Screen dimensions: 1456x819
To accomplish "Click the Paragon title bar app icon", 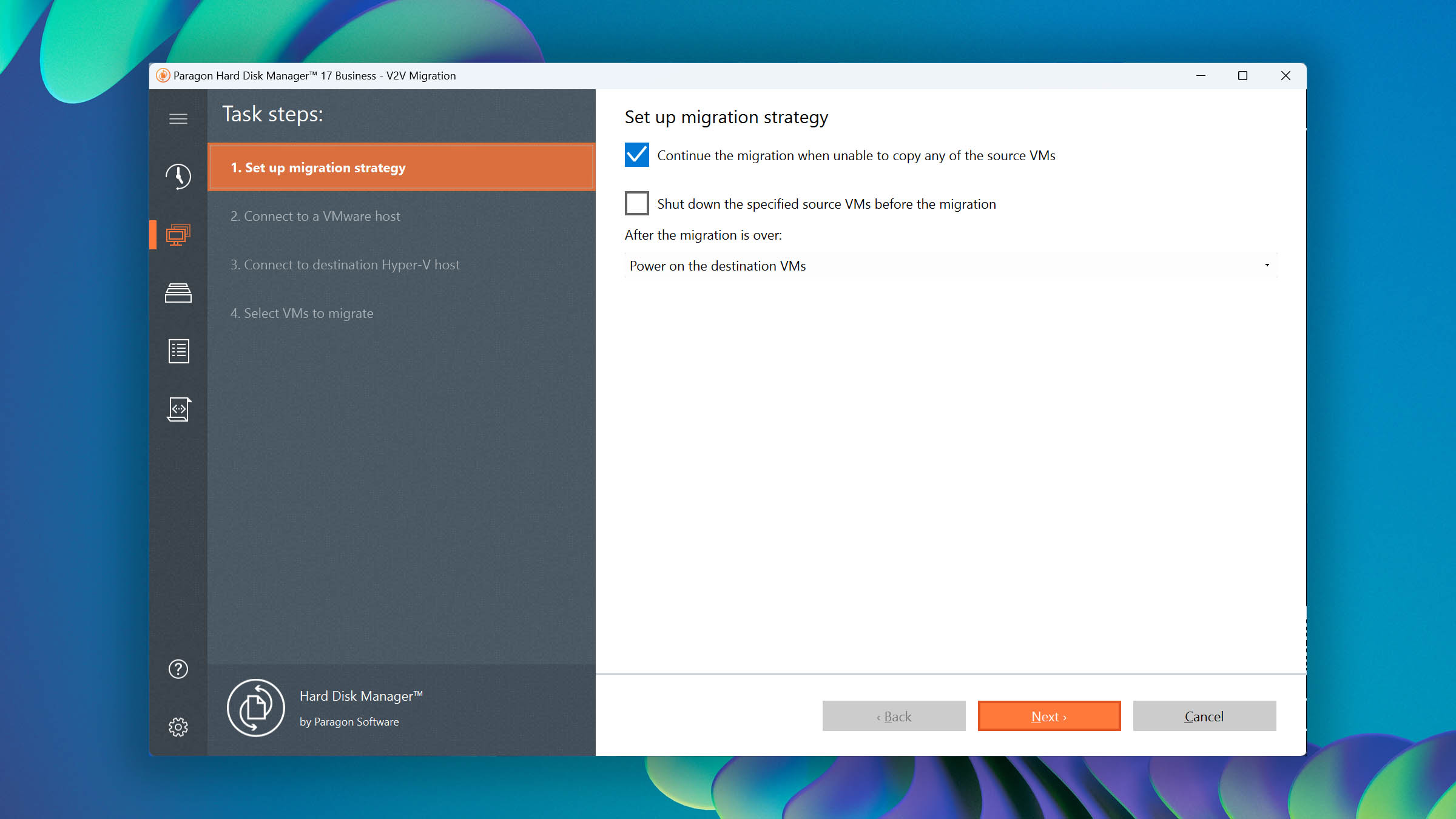I will 163,76.
